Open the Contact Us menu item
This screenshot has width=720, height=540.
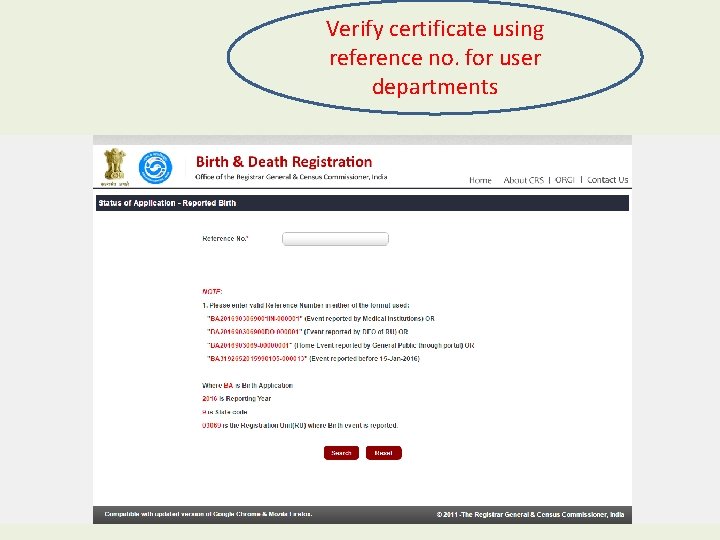608,180
